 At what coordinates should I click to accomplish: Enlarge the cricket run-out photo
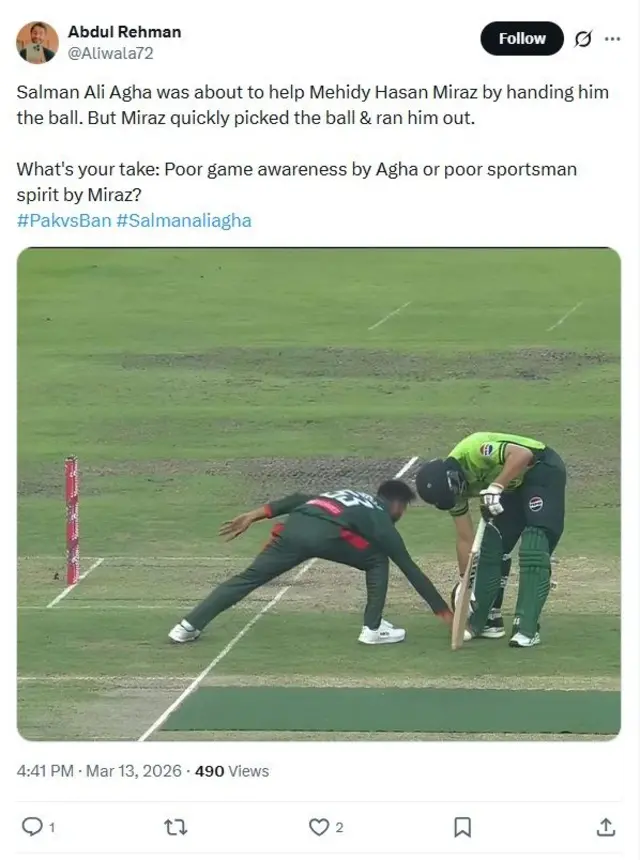[x=319, y=494]
